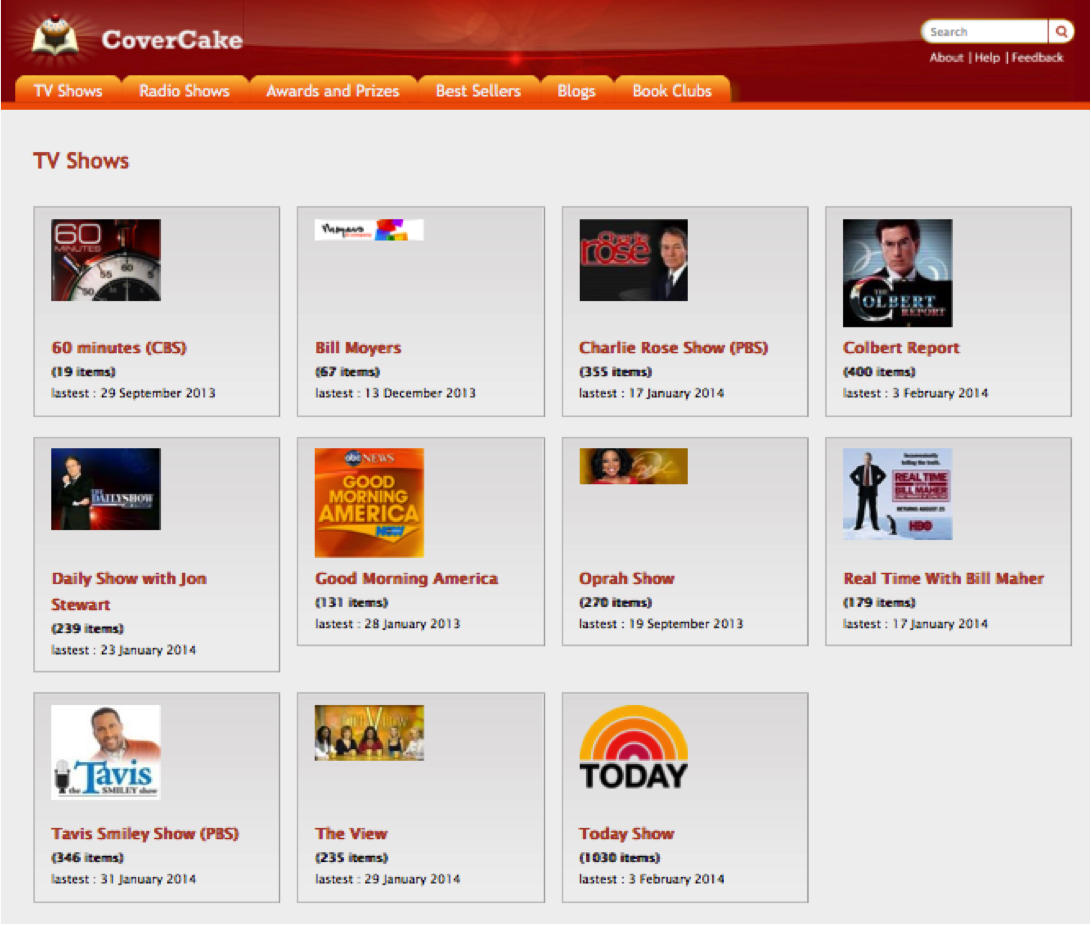Click the (346 items) count text

pyautogui.click(x=87, y=857)
